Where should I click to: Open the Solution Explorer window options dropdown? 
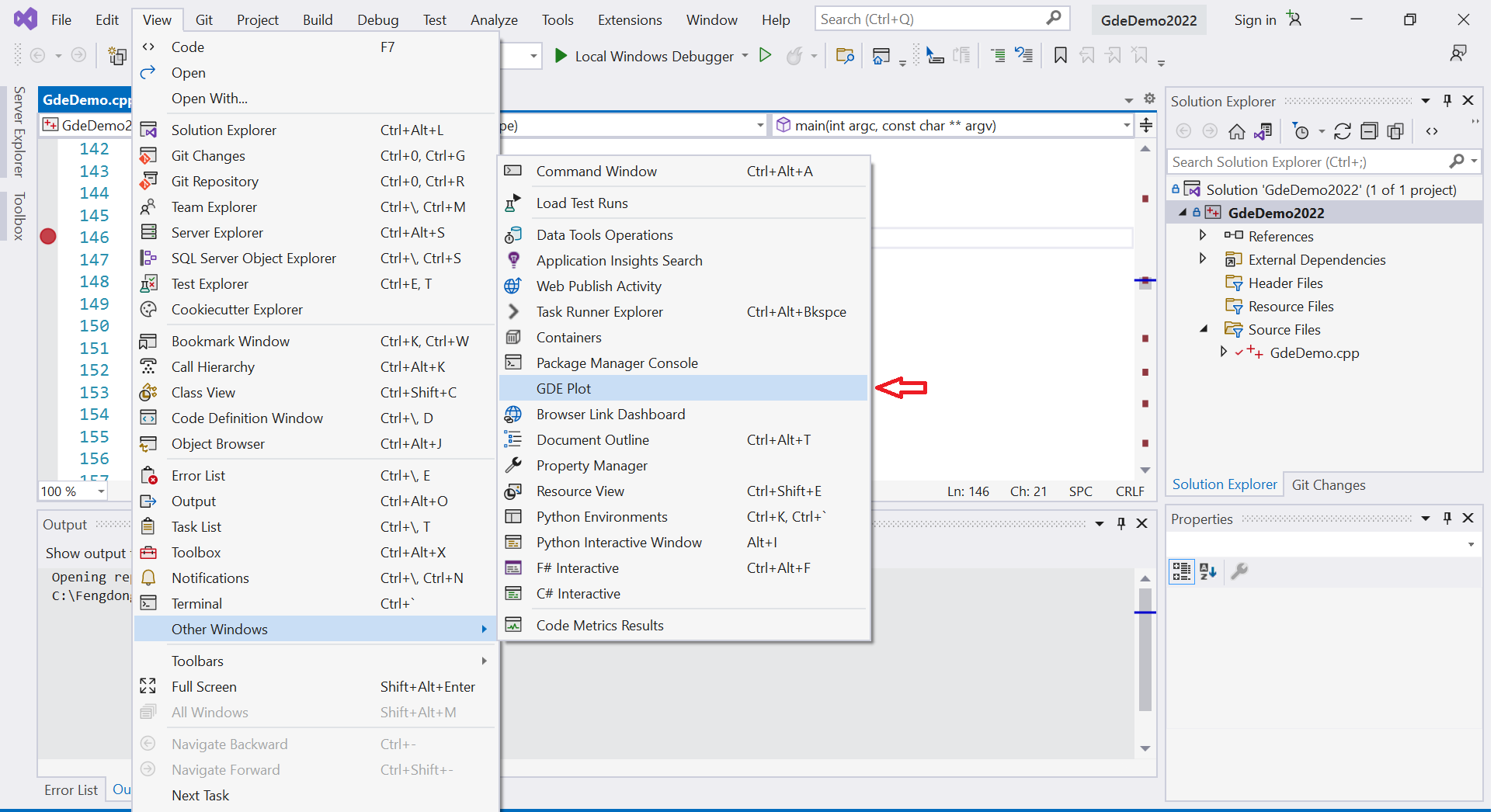click(1426, 100)
